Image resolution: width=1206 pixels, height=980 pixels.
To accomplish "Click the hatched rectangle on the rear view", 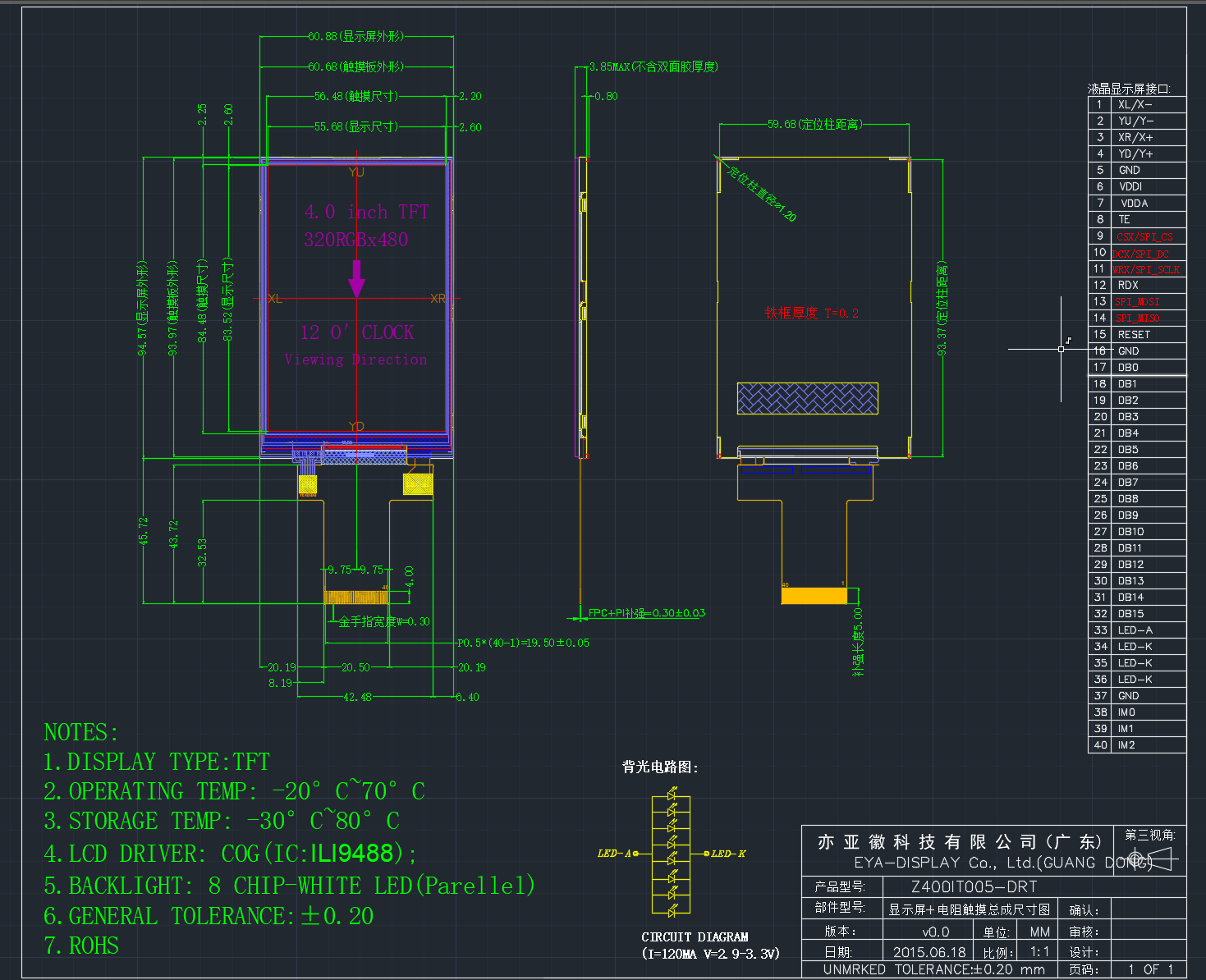I will 808,398.
